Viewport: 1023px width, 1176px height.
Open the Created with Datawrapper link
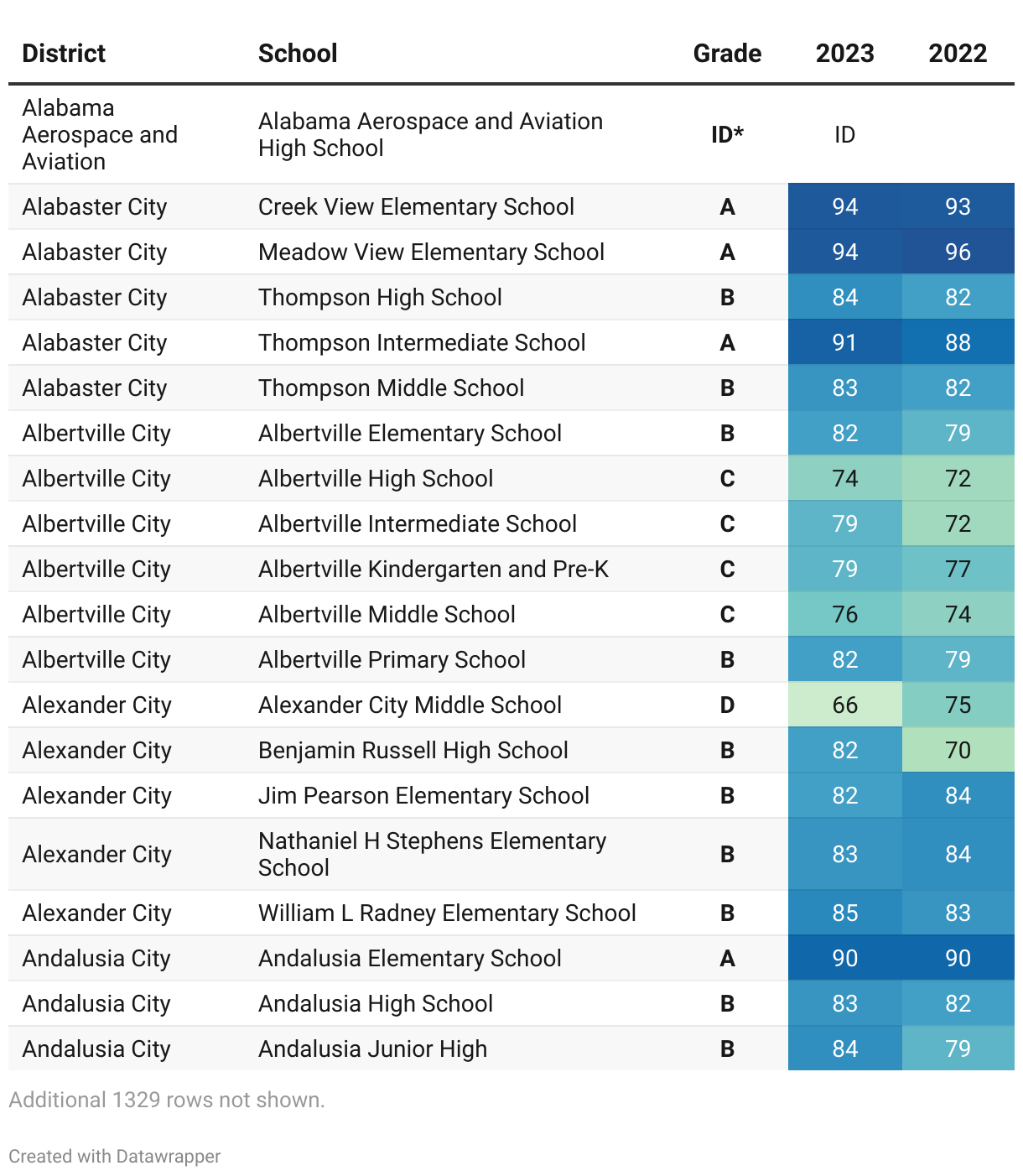pos(115,1156)
